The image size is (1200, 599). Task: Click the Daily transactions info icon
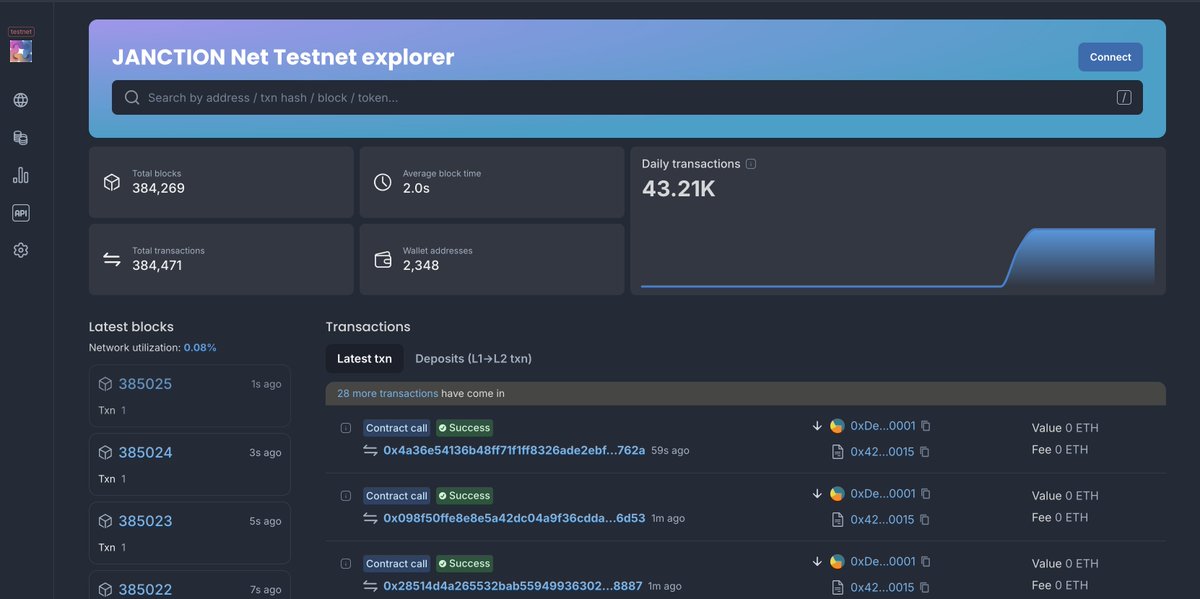coord(751,164)
